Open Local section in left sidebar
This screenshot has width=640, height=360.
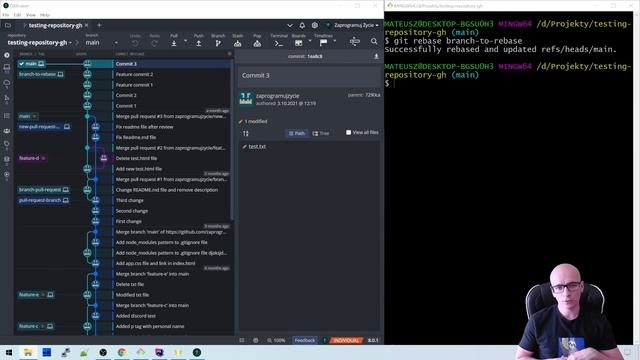coord(7,68)
